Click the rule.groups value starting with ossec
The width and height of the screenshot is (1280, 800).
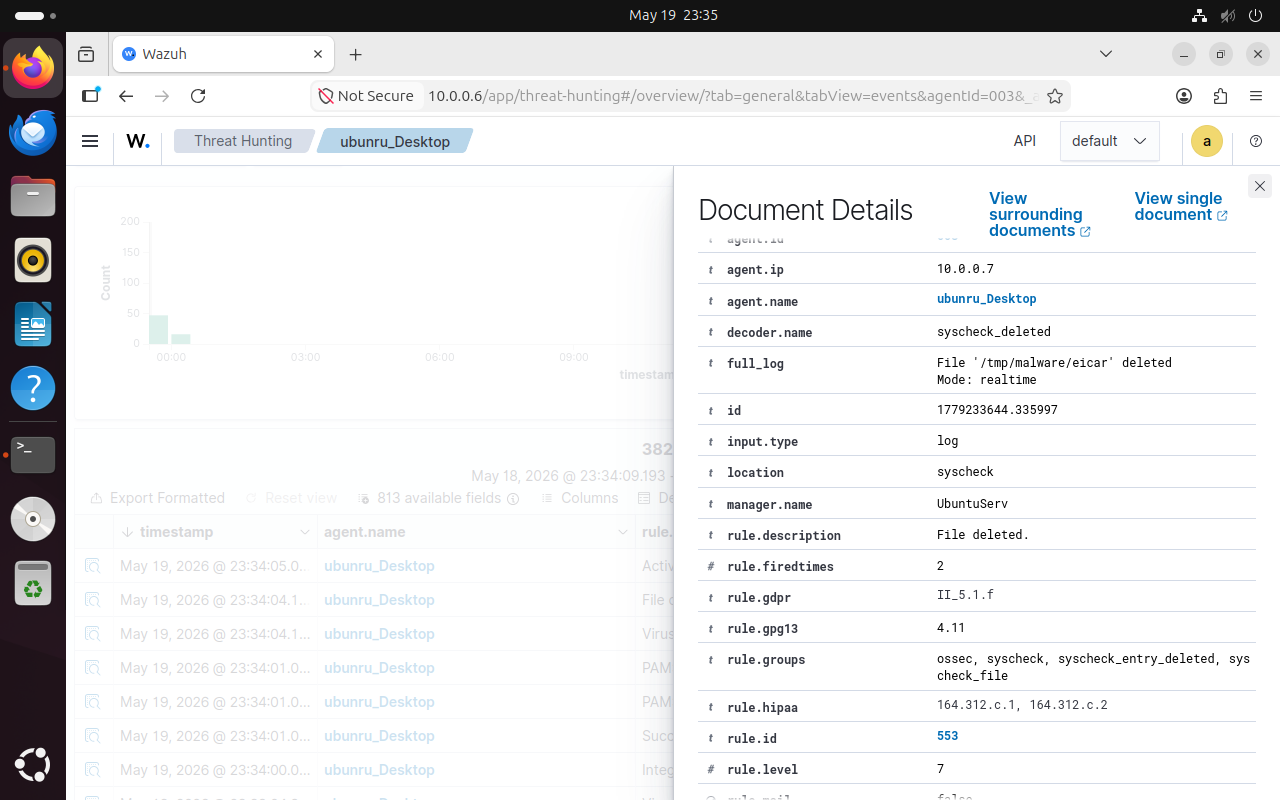[x=1093, y=667]
